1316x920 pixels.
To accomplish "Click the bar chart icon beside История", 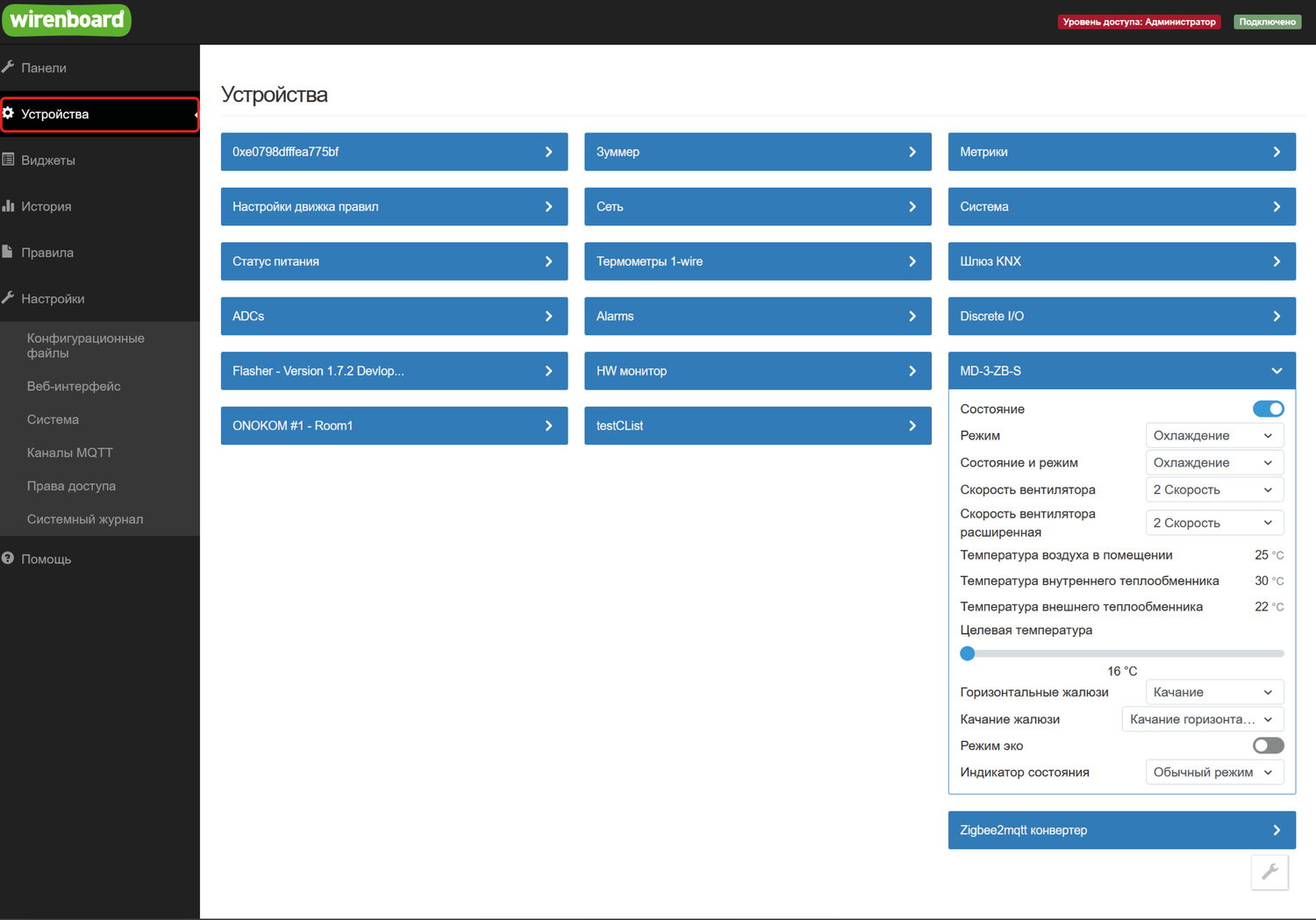I will 8,205.
